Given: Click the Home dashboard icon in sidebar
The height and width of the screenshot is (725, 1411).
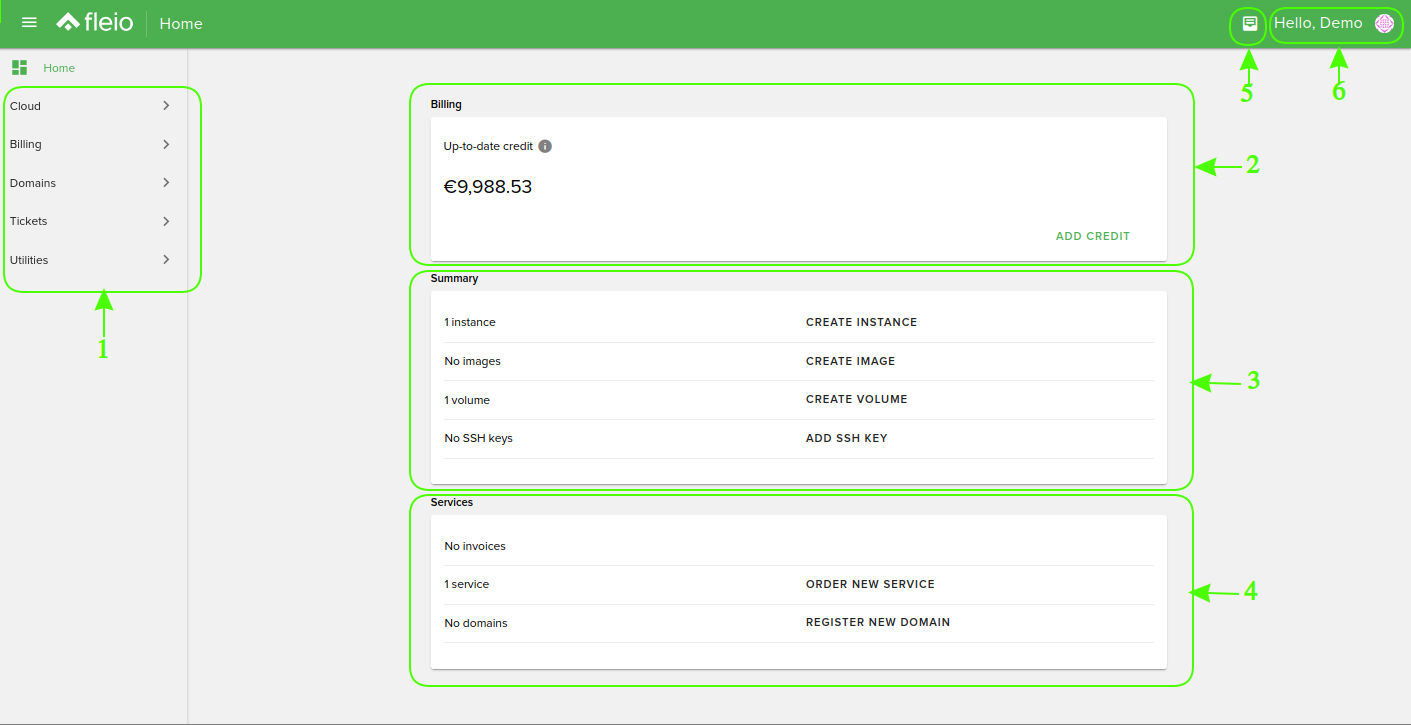Looking at the screenshot, I should [x=19, y=67].
